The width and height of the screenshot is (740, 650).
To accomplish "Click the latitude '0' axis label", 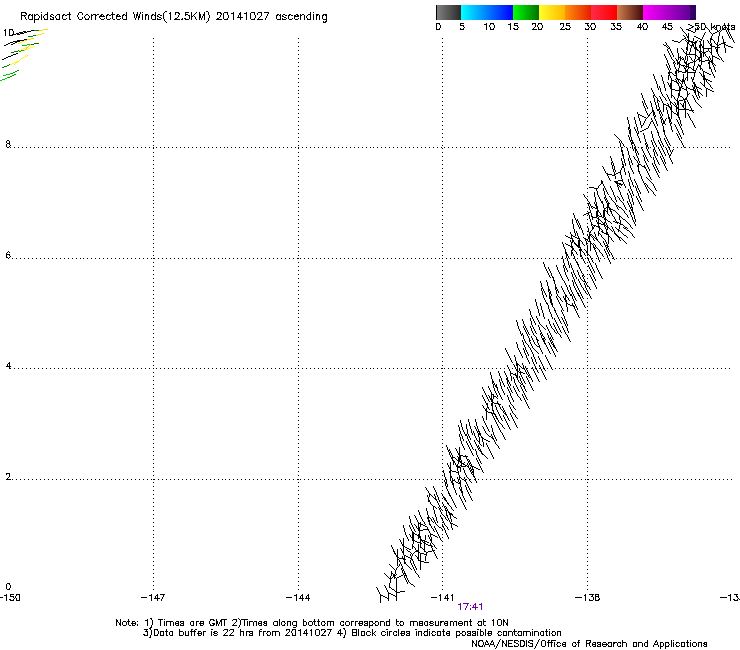I will pos(8,587).
